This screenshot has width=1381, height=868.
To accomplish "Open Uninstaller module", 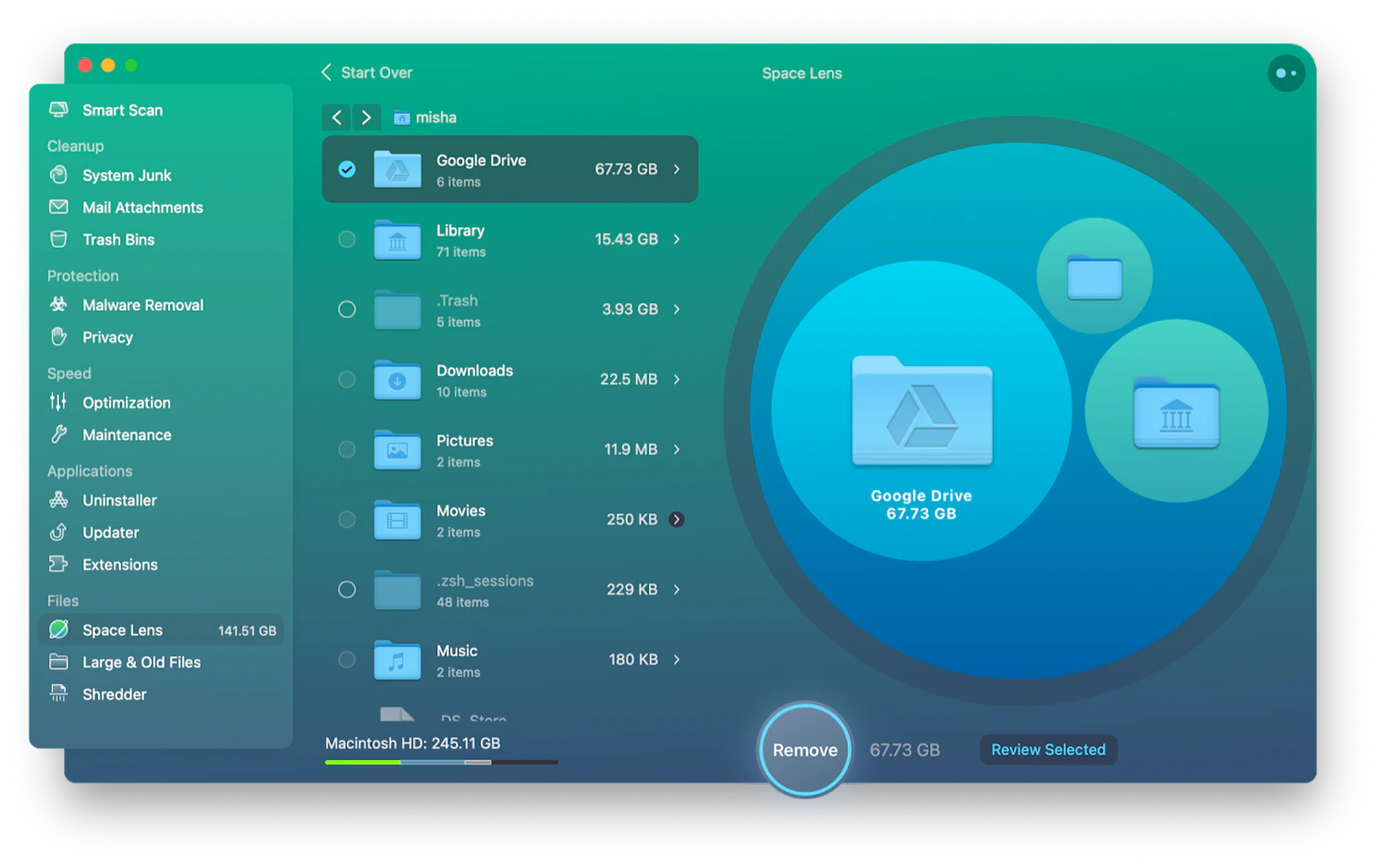I will (x=161, y=500).
